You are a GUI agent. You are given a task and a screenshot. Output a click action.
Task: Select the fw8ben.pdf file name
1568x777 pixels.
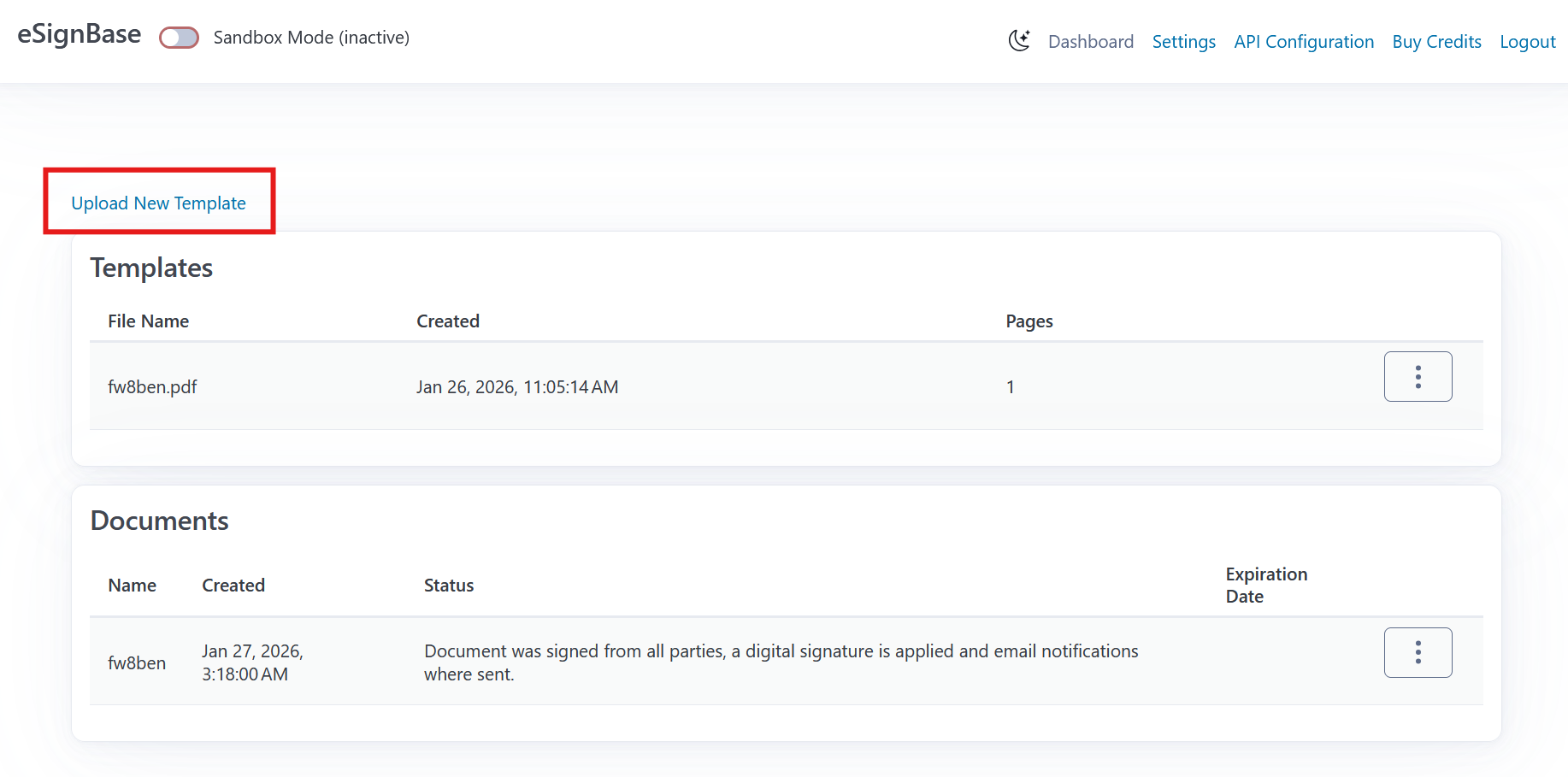(152, 386)
